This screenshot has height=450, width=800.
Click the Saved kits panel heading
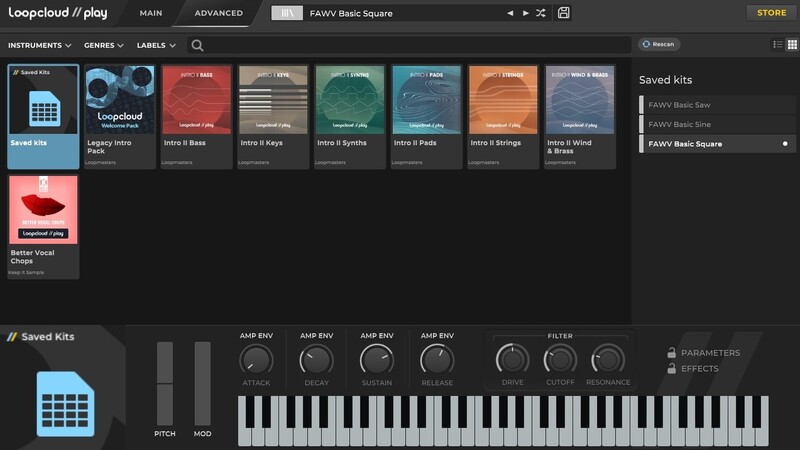(665, 80)
